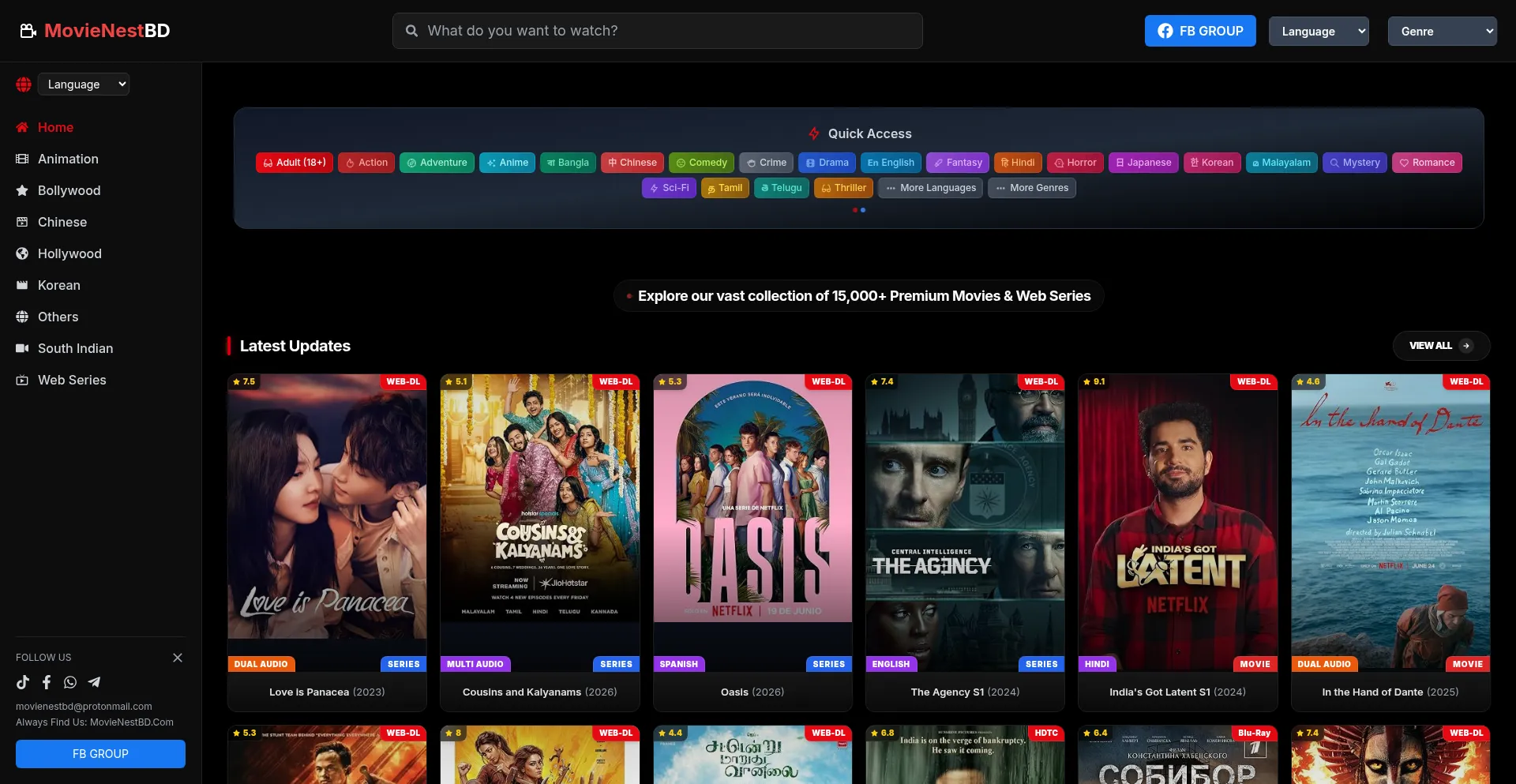The height and width of the screenshot is (784, 1516).
Task: Open WhatsApp social icon in Follow Us
Action: pyautogui.click(x=70, y=682)
